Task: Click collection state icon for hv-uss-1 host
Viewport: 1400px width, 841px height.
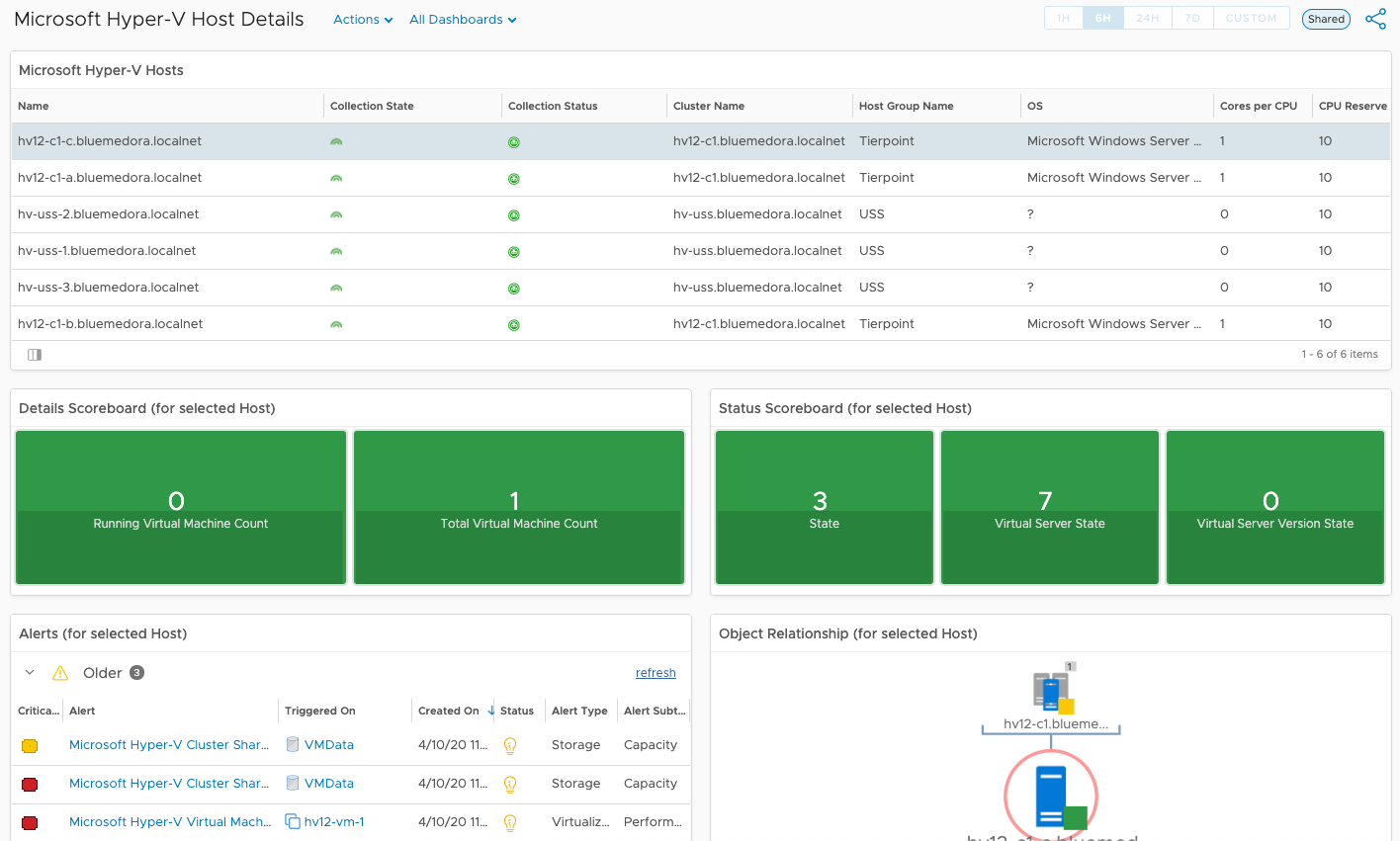Action: point(336,252)
